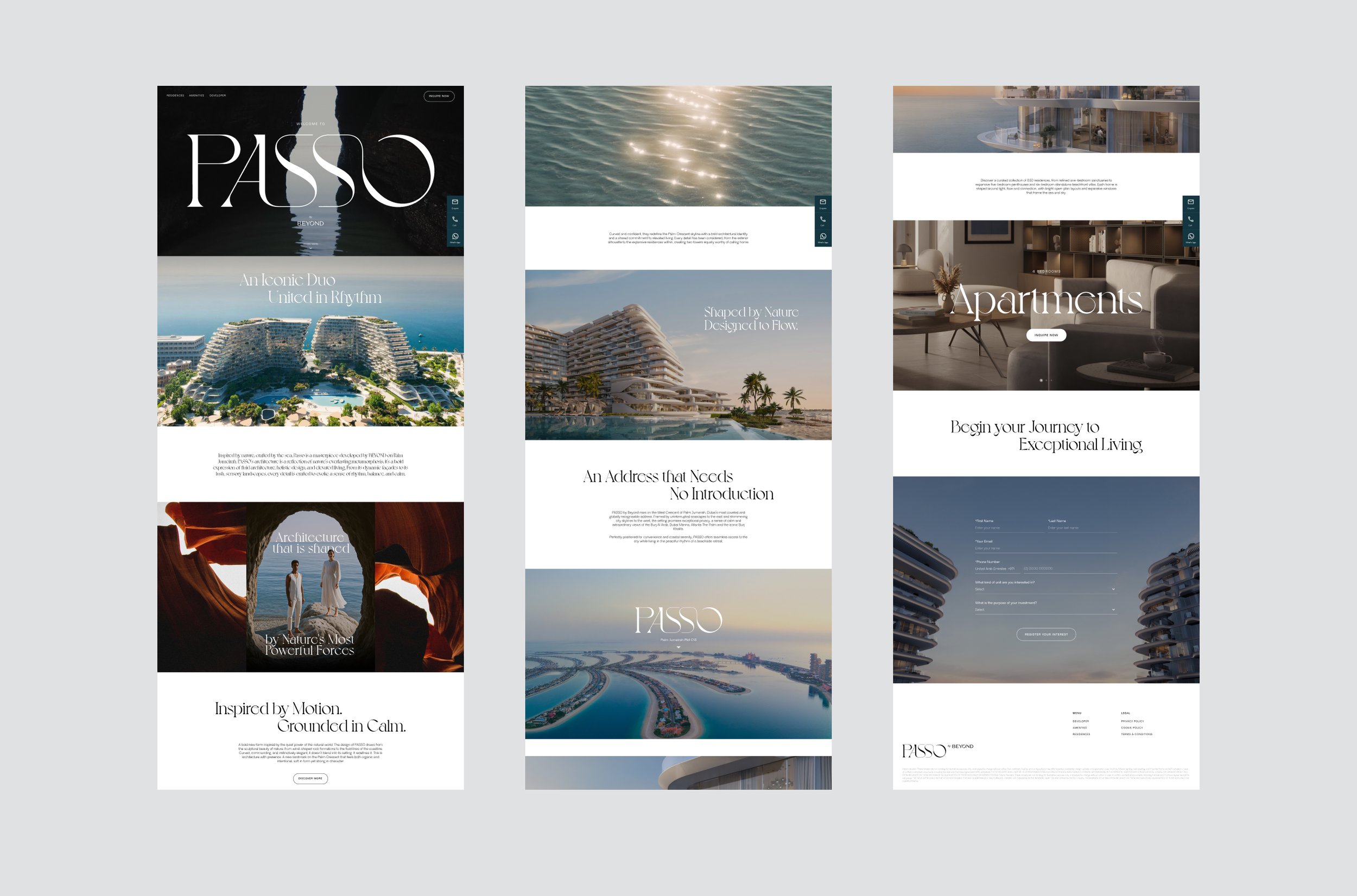Image resolution: width=1357 pixels, height=896 pixels.
Task: Click Inquire Now under the Apartments heading
Action: (1046, 335)
